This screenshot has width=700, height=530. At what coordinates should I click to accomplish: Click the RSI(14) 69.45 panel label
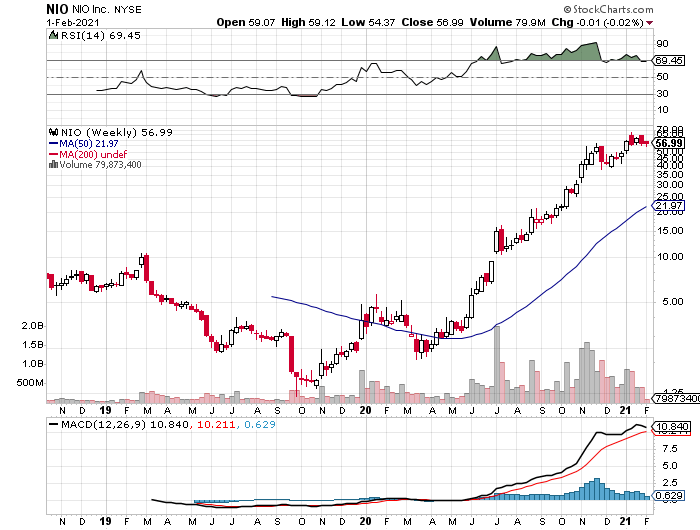100,36
